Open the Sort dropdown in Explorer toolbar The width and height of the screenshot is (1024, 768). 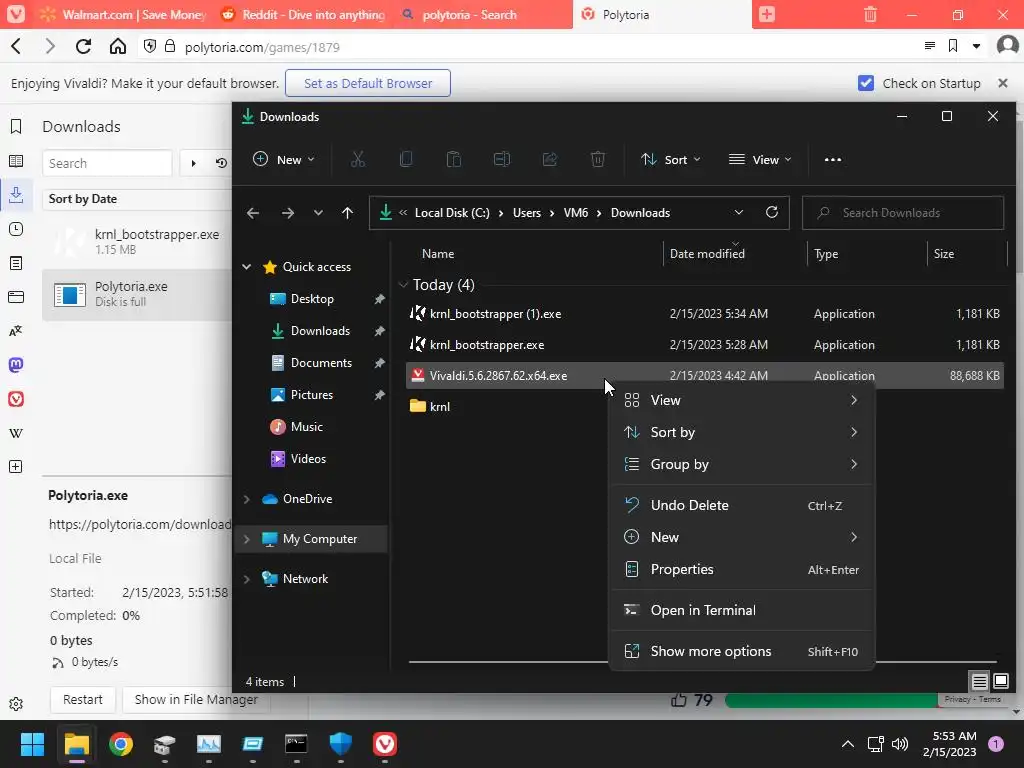(671, 159)
